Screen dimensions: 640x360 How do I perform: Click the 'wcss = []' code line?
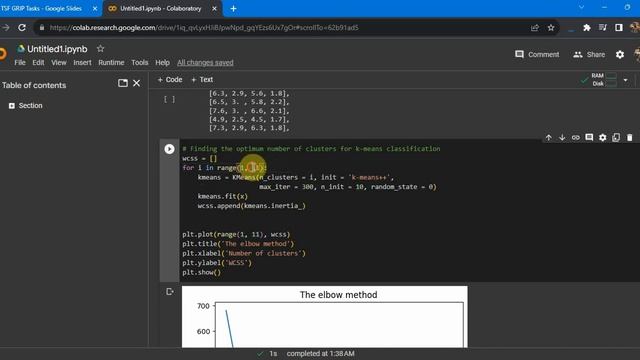(x=200, y=158)
